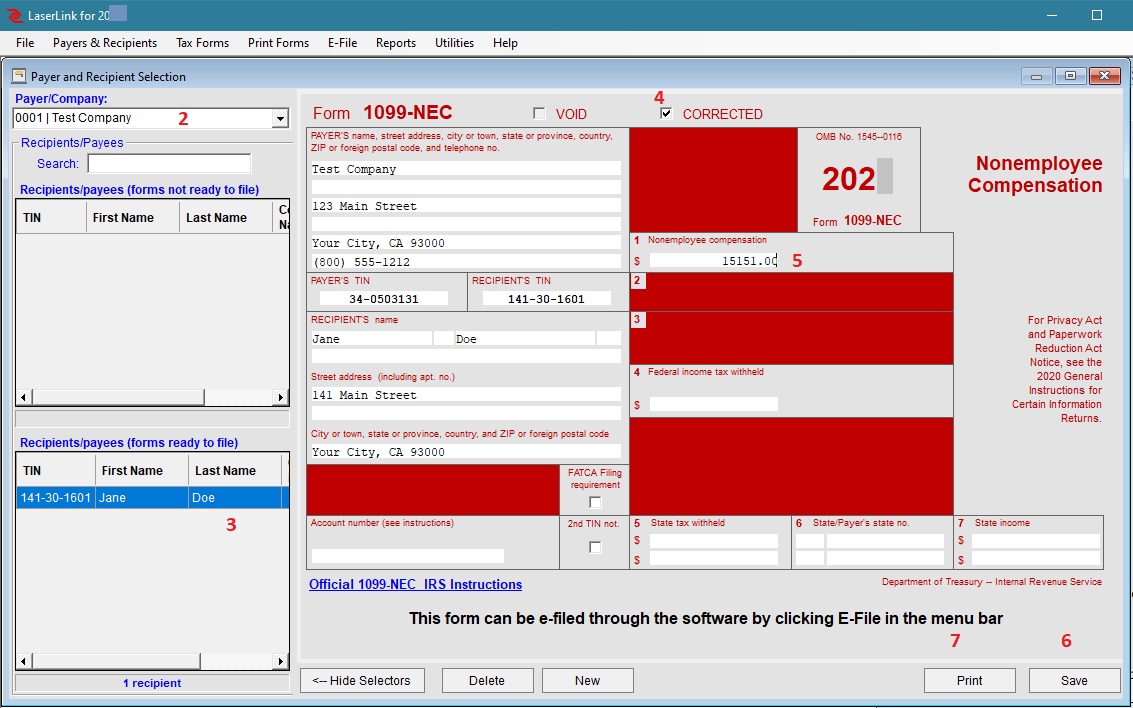Screen dimensions: 1133x708
Task: Click Federal income tax withheld field
Action: [x=714, y=404]
